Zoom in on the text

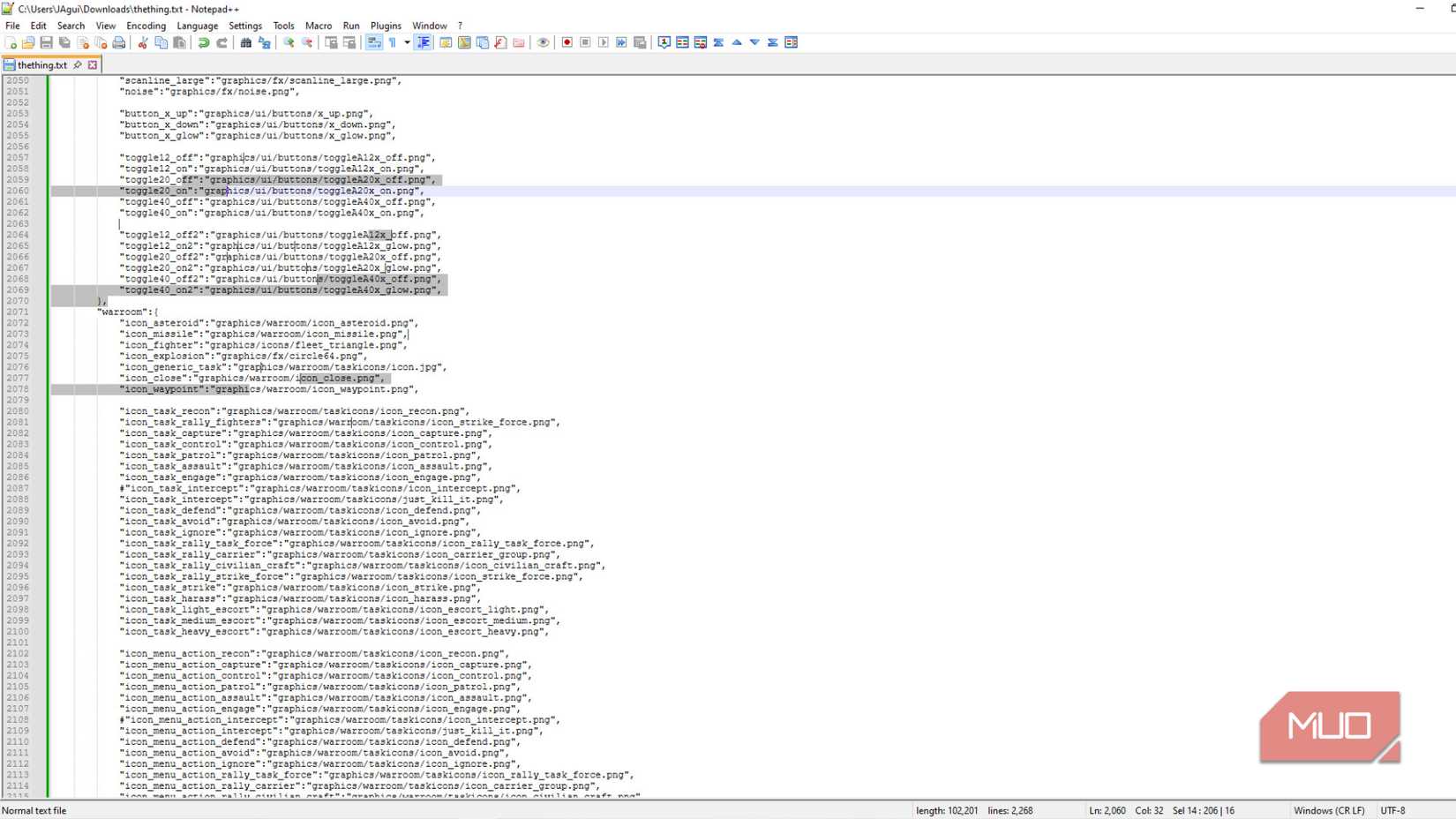click(x=288, y=42)
